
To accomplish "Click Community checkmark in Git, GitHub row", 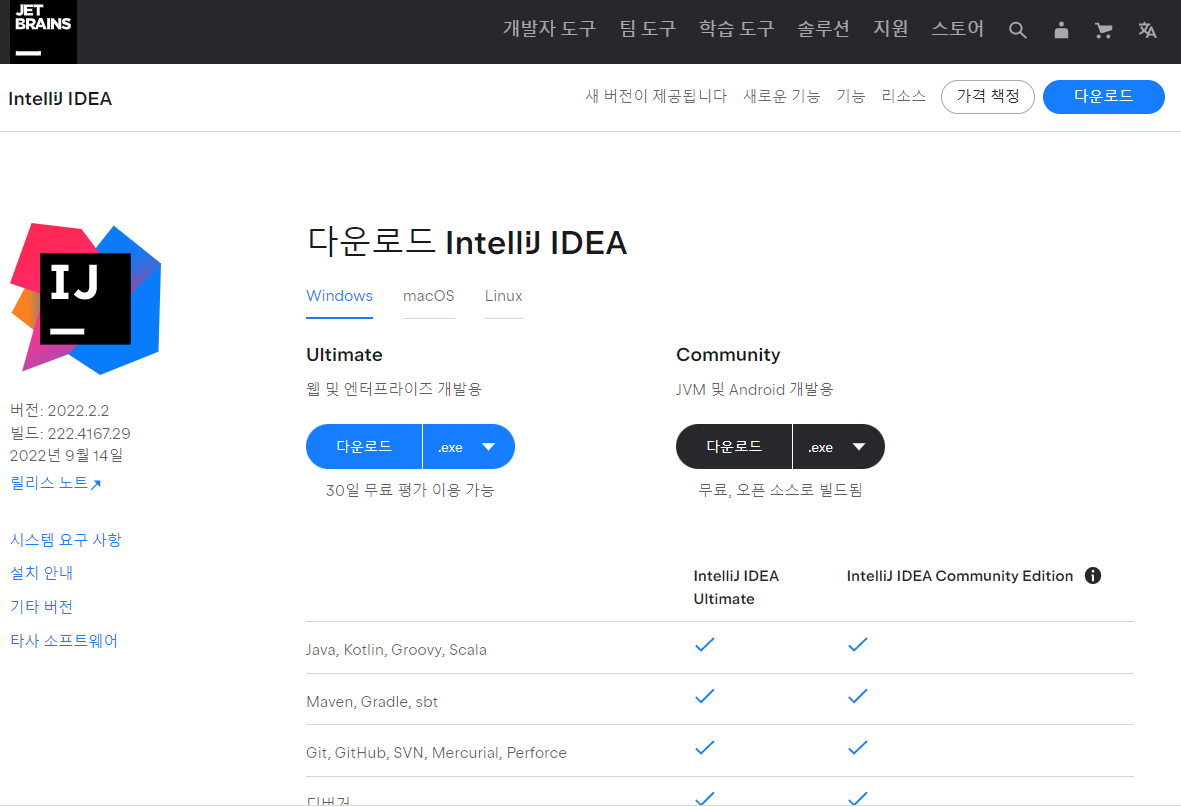I will [857, 747].
